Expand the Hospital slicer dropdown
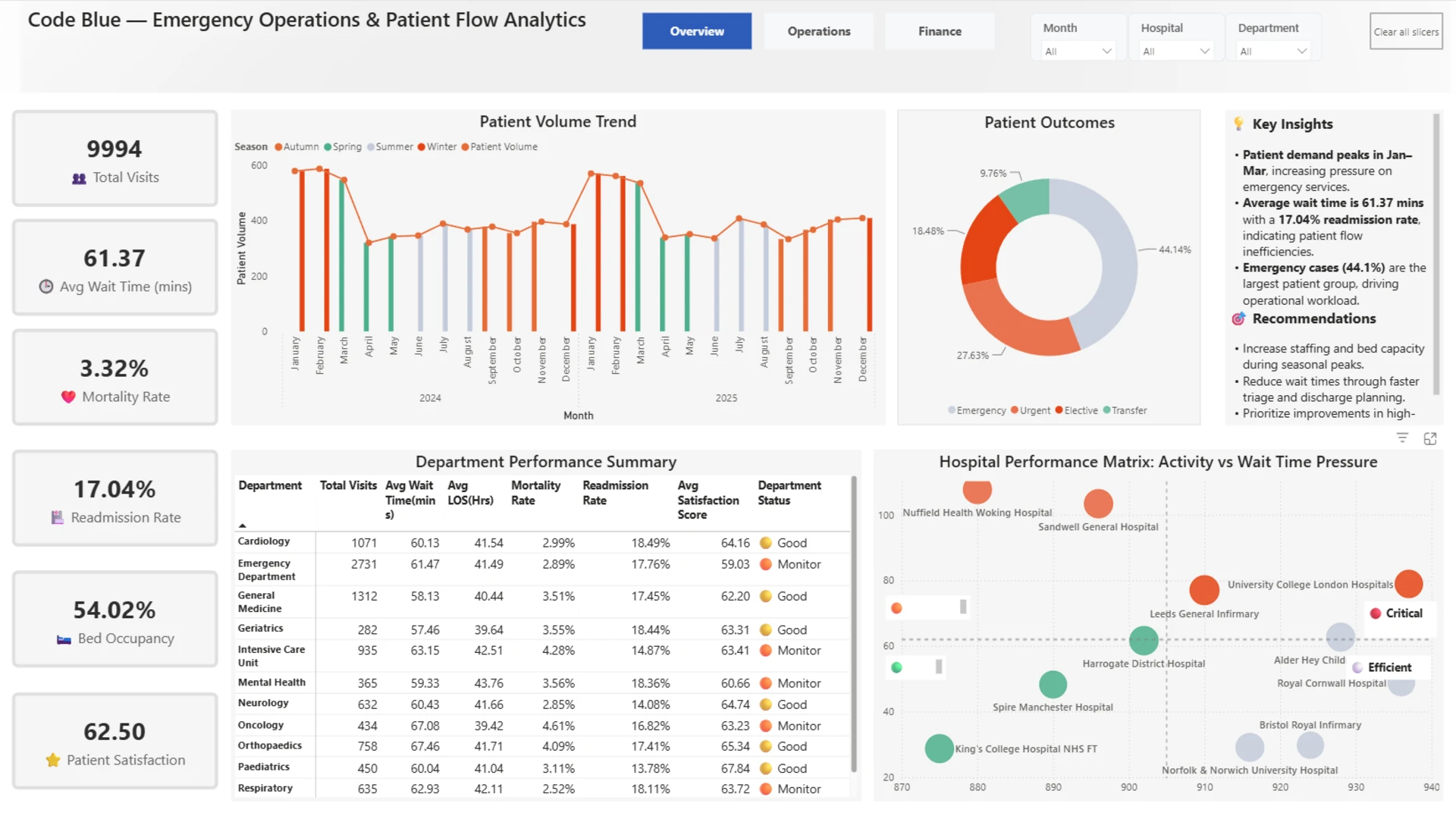The width and height of the screenshot is (1456, 819). tap(1175, 52)
